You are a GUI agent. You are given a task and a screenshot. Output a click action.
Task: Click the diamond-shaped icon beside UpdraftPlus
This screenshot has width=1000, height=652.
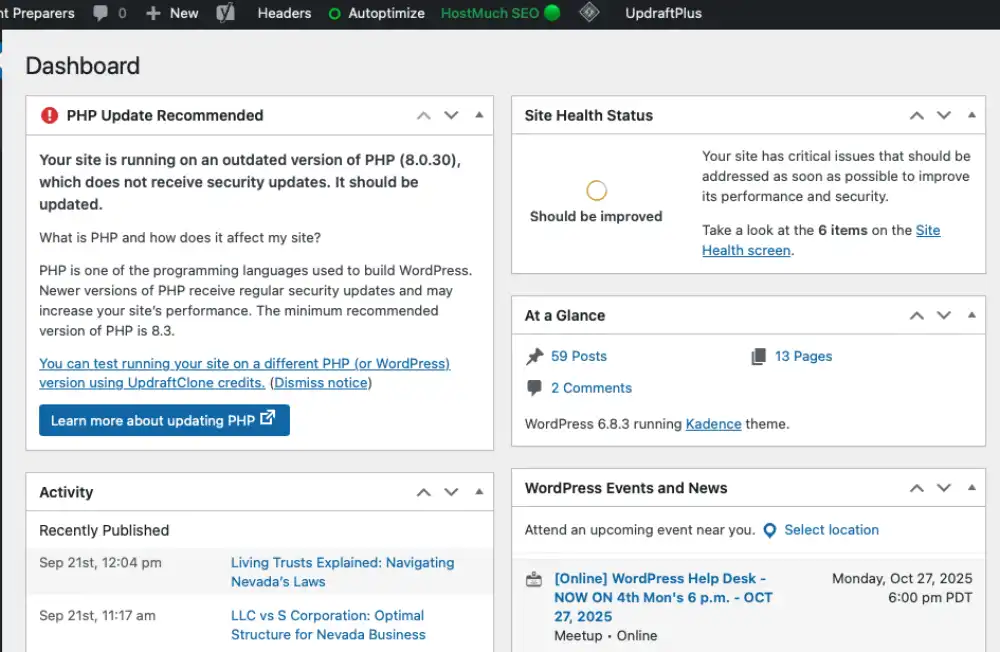589,13
